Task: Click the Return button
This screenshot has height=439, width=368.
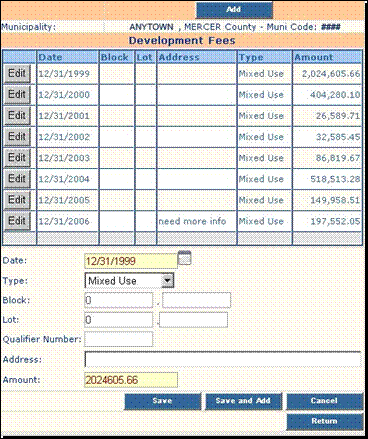Action: [x=325, y=421]
